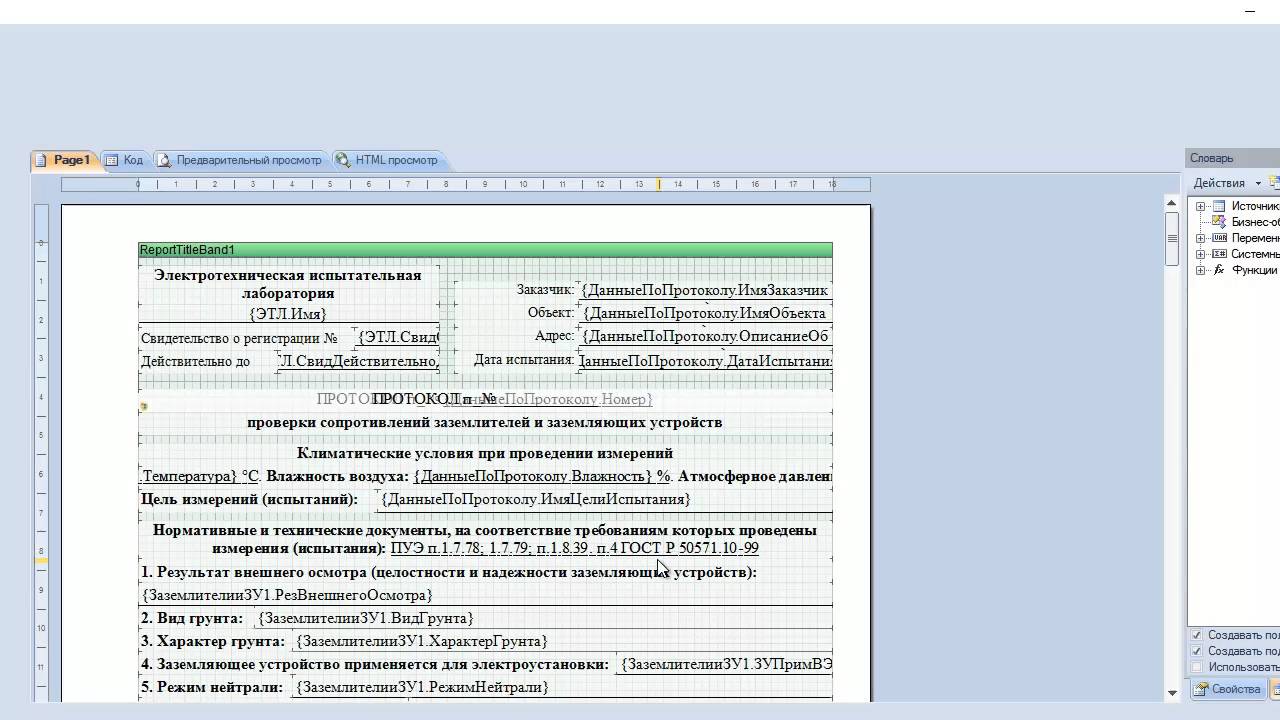Expand the Источник tree node
This screenshot has height=720, width=1280.
[1200, 206]
